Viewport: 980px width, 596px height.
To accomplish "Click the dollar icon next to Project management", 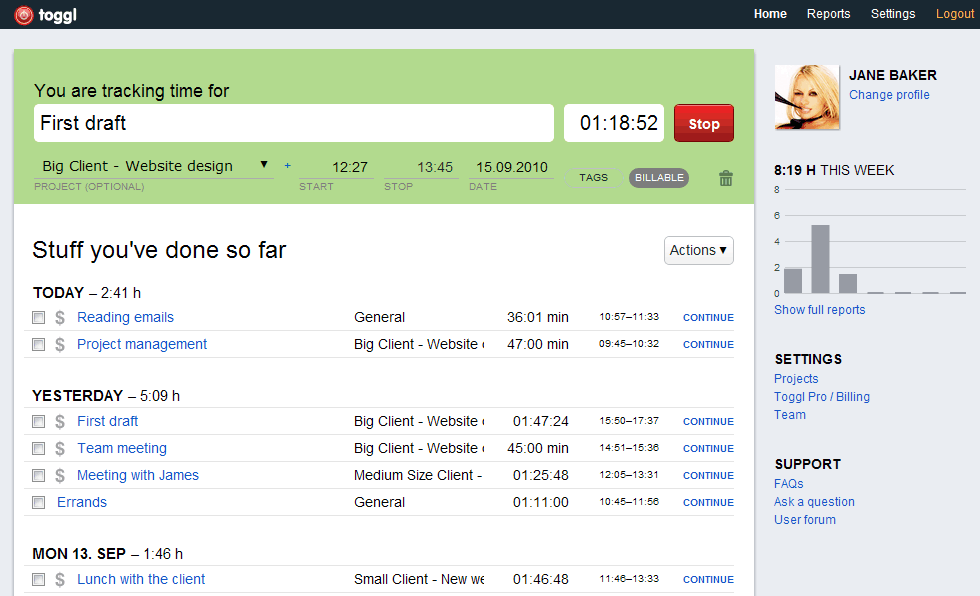I will pyautogui.click(x=60, y=344).
